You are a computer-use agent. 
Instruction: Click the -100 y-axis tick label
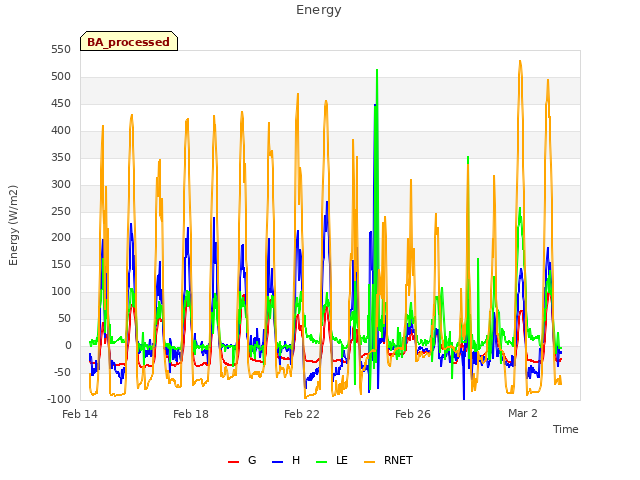click(x=59, y=399)
